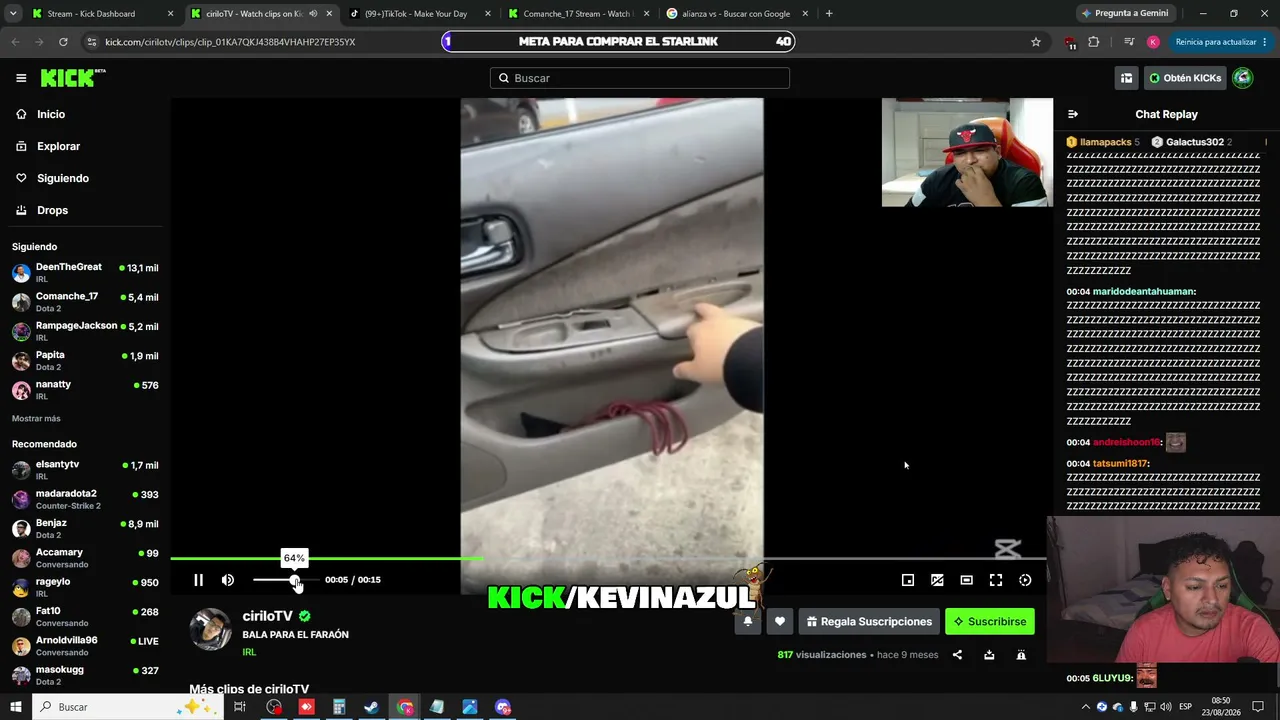Viewport: 1280px width, 720px height.
Task: Open the Kick inventory box icon
Action: [1126, 78]
